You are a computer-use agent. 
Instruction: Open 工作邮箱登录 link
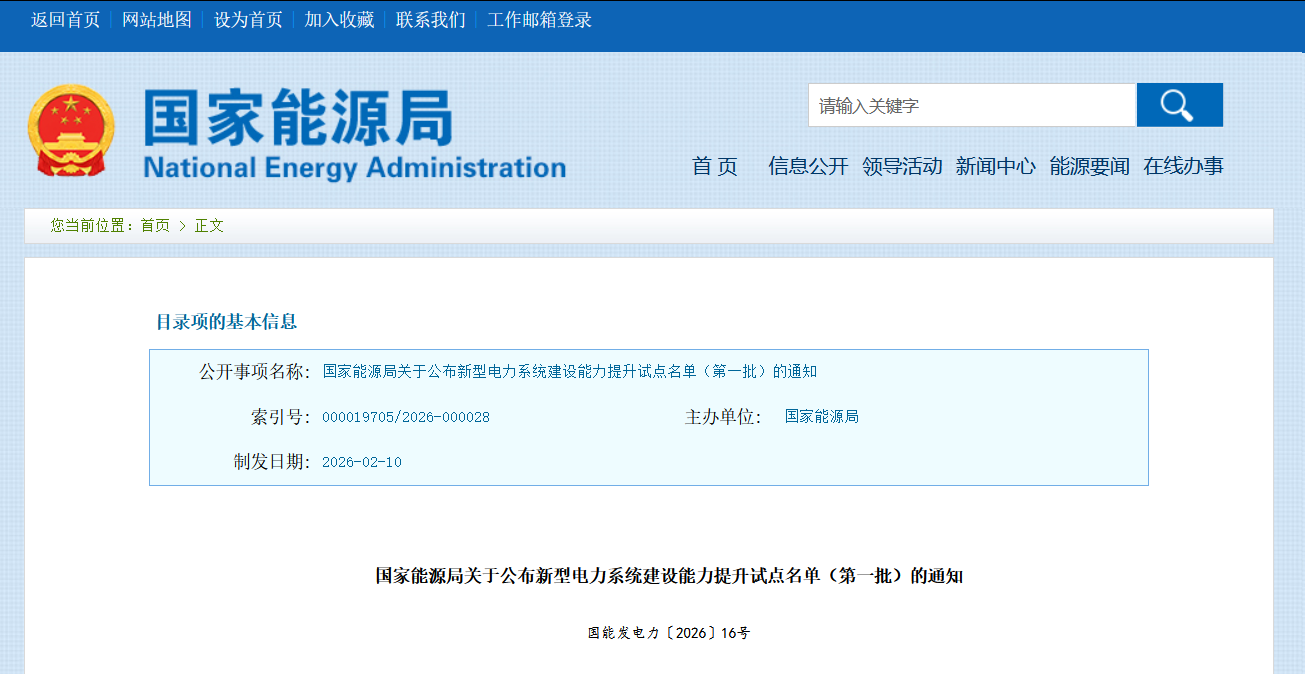click(539, 20)
